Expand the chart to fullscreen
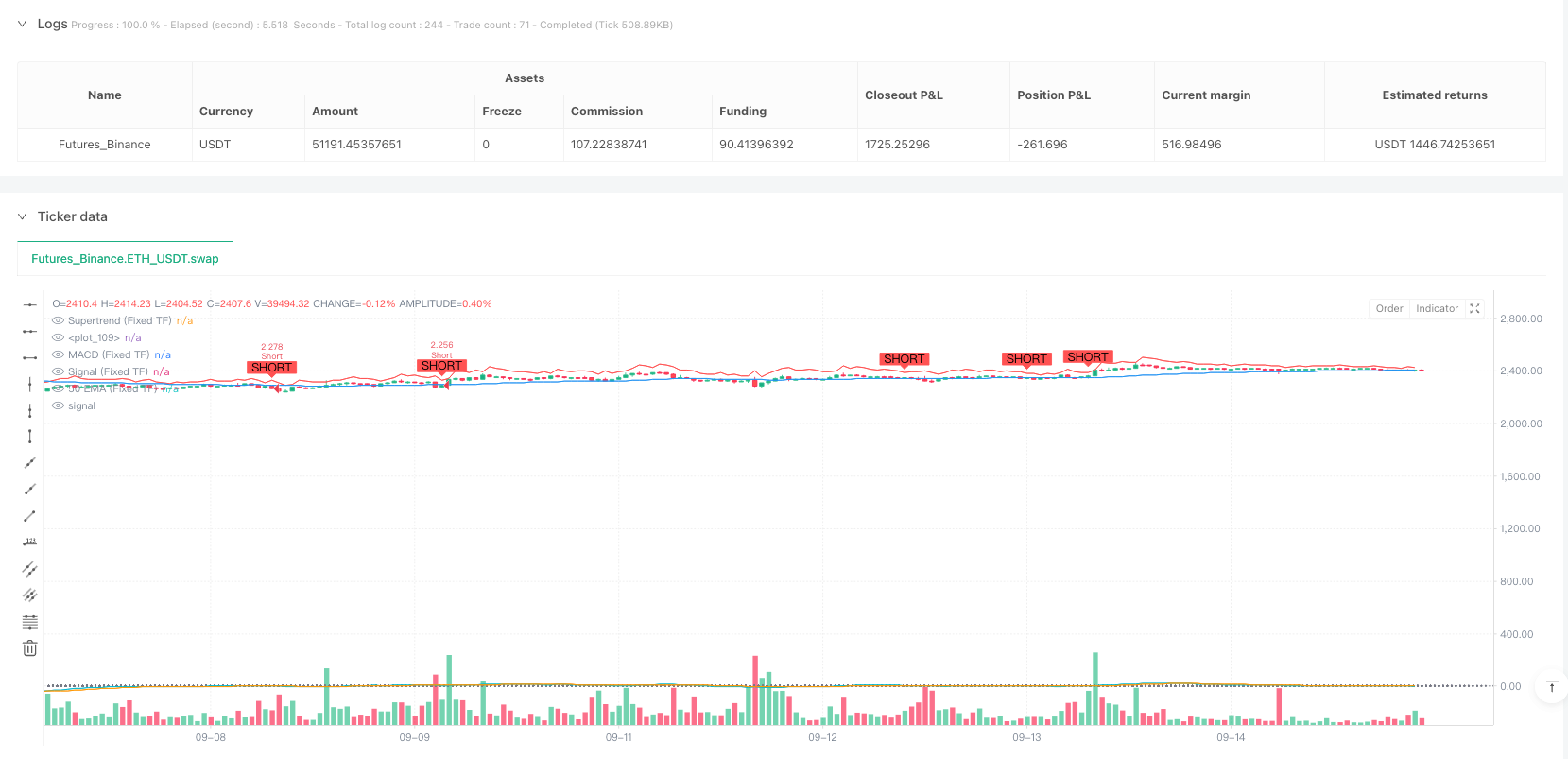The height and width of the screenshot is (759, 1568). click(x=1474, y=309)
